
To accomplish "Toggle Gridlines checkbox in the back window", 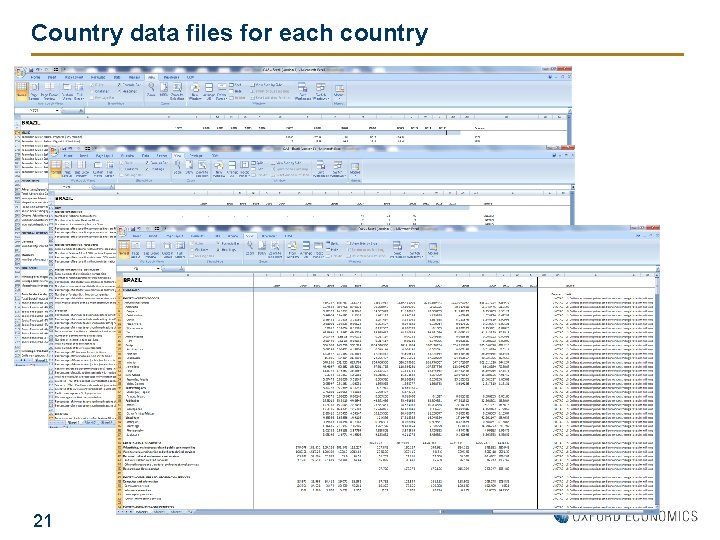I will (100, 91).
